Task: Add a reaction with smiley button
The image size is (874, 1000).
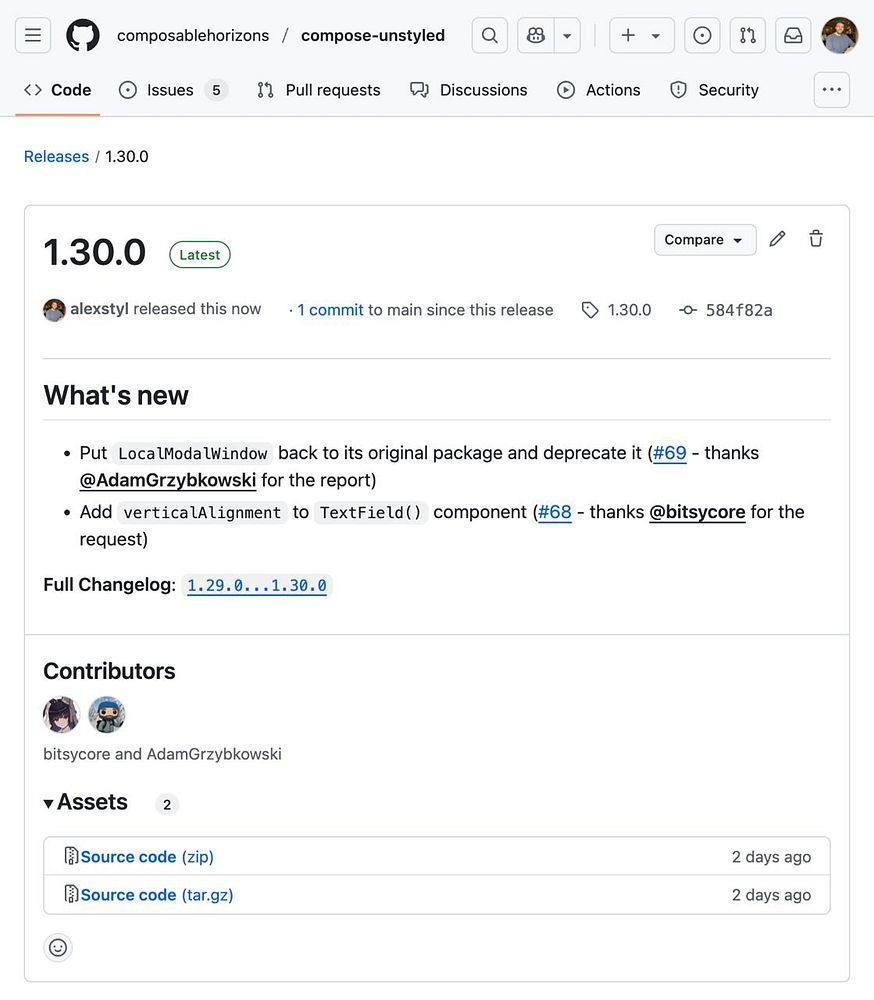Action: pyautogui.click(x=58, y=947)
